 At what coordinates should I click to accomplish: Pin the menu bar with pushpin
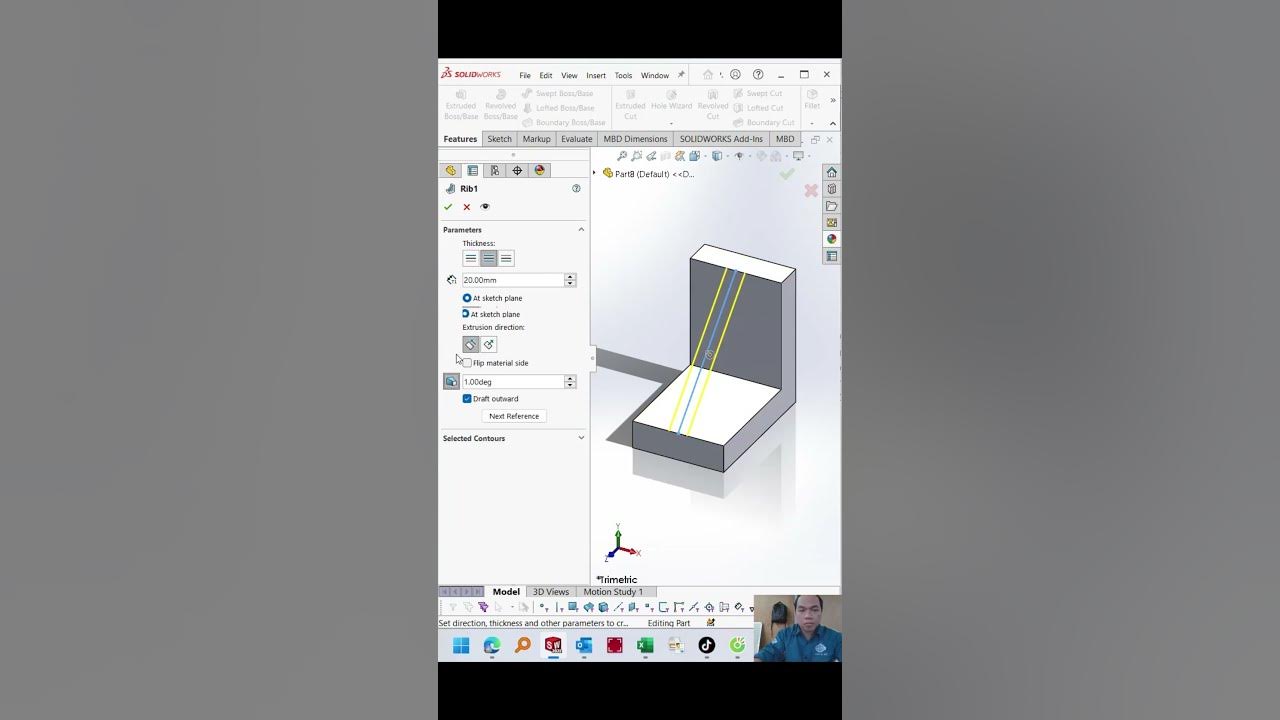pyautogui.click(x=681, y=75)
